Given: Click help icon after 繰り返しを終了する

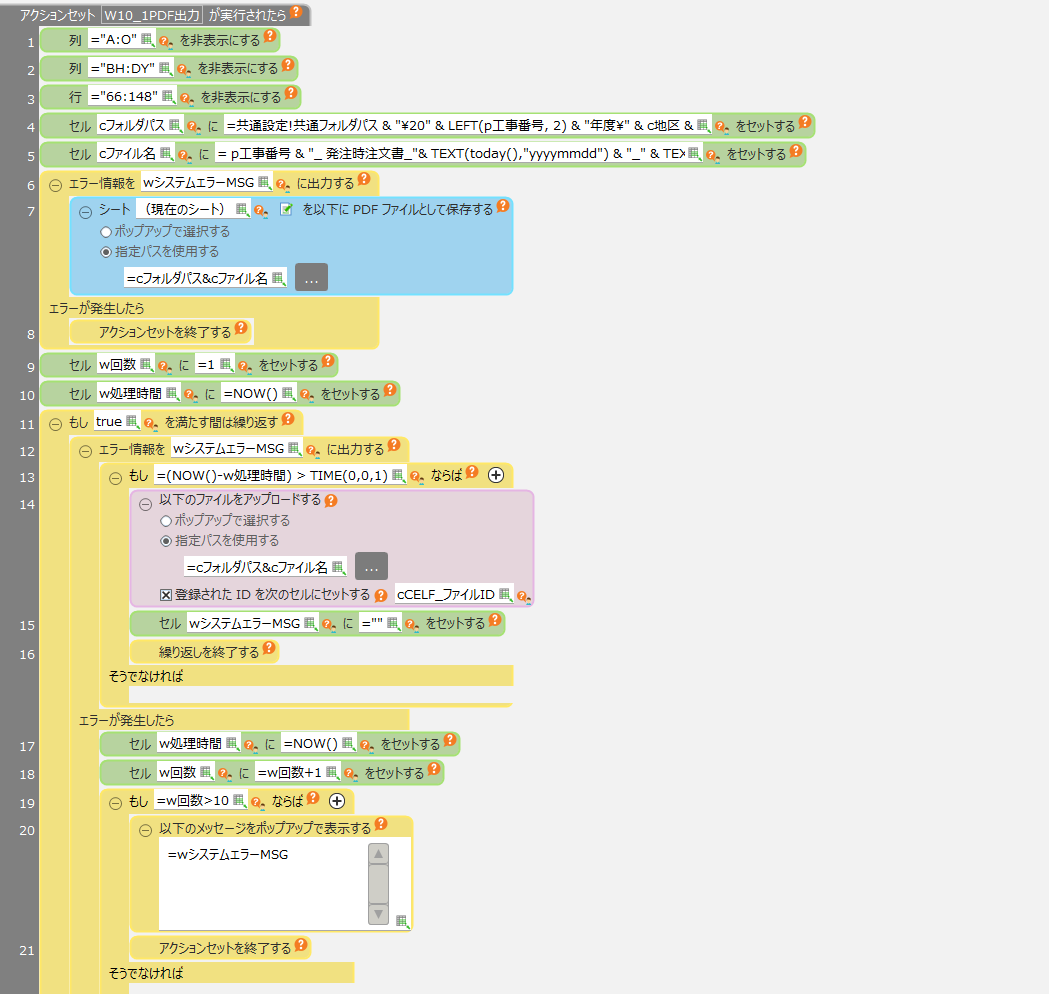Looking at the screenshot, I should pyautogui.click(x=268, y=650).
